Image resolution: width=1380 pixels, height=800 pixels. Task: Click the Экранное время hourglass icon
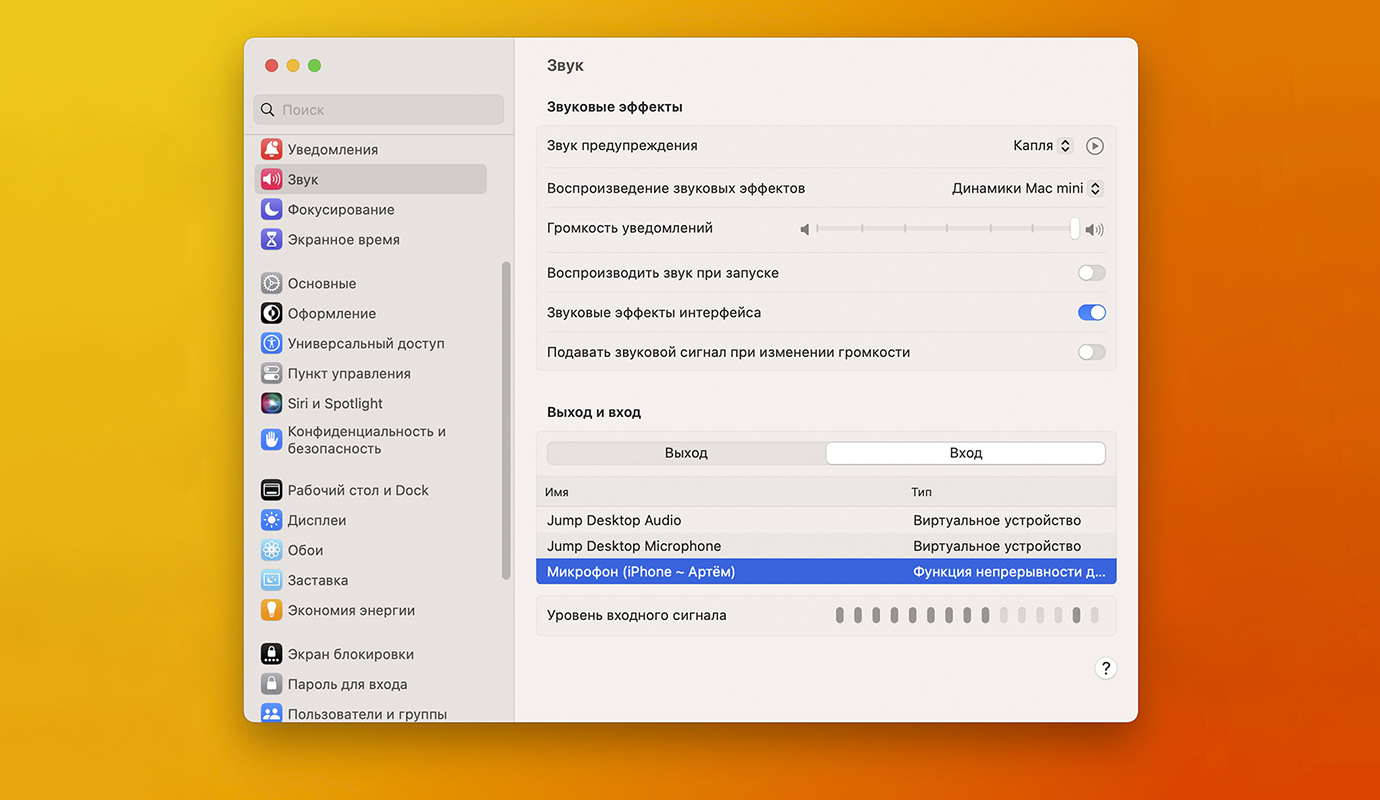[271, 239]
